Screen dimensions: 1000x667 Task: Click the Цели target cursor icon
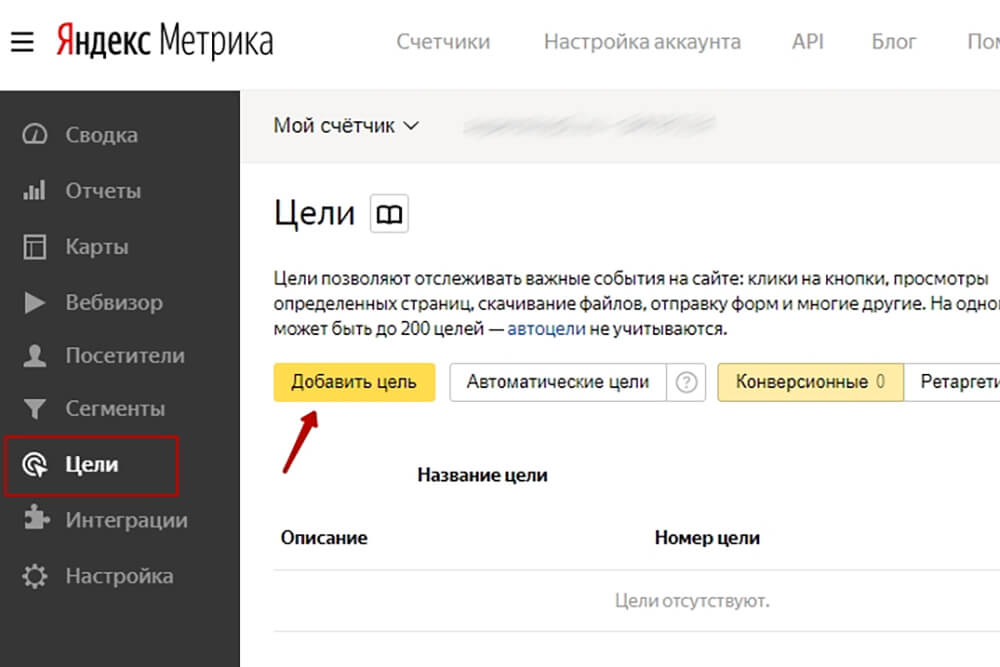click(34, 464)
